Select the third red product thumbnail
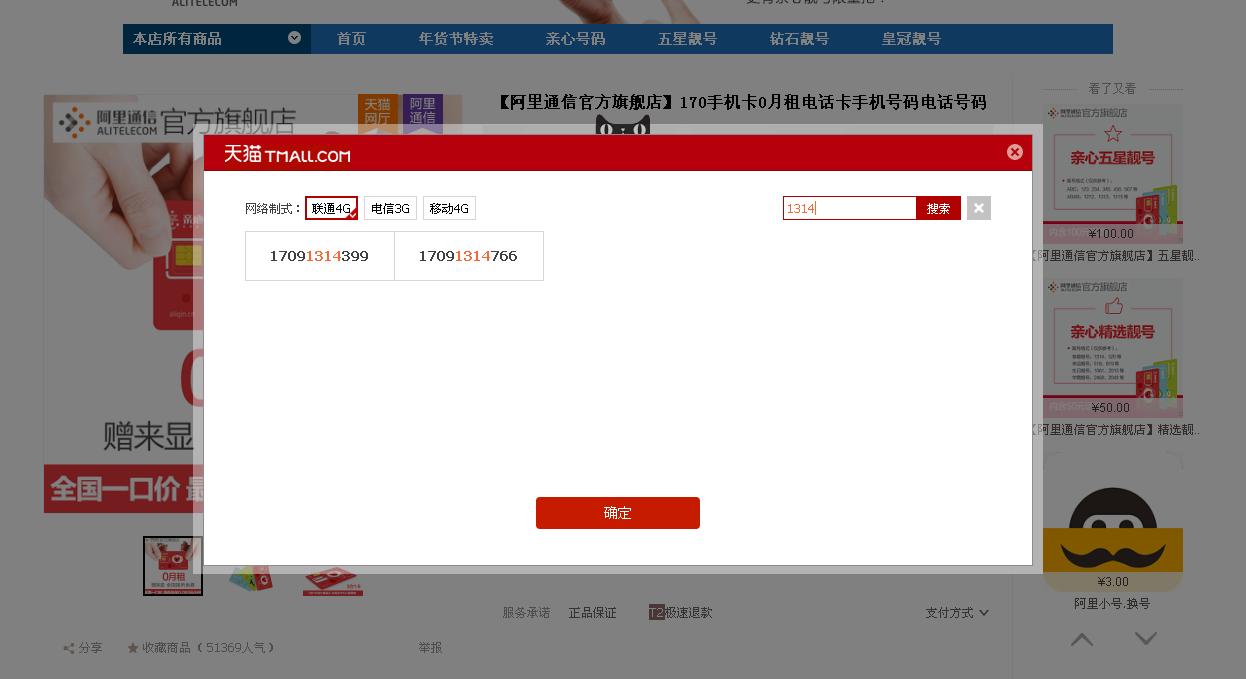Screen dimensions: 1246x679 (333, 580)
